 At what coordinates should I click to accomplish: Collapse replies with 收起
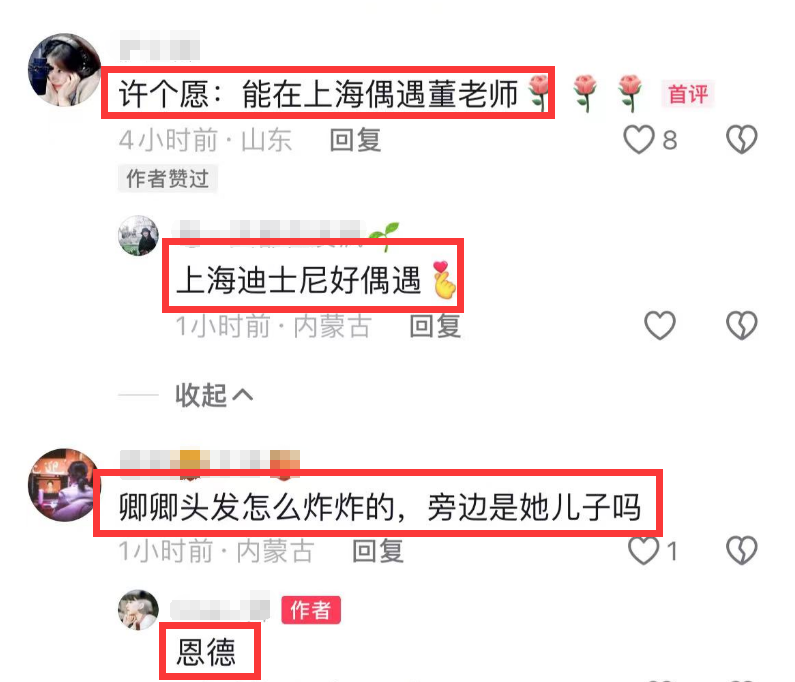tap(201, 395)
